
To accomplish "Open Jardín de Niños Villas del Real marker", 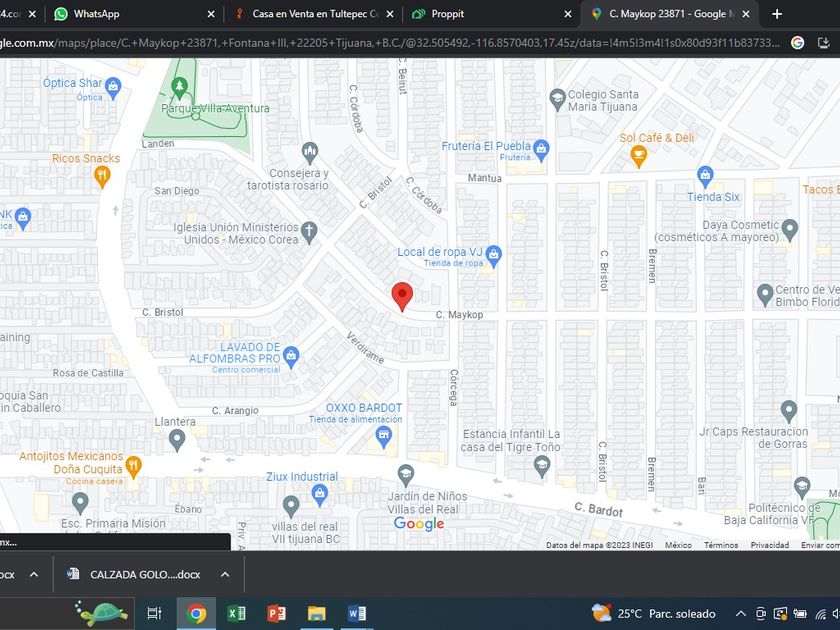I will [x=406, y=476].
